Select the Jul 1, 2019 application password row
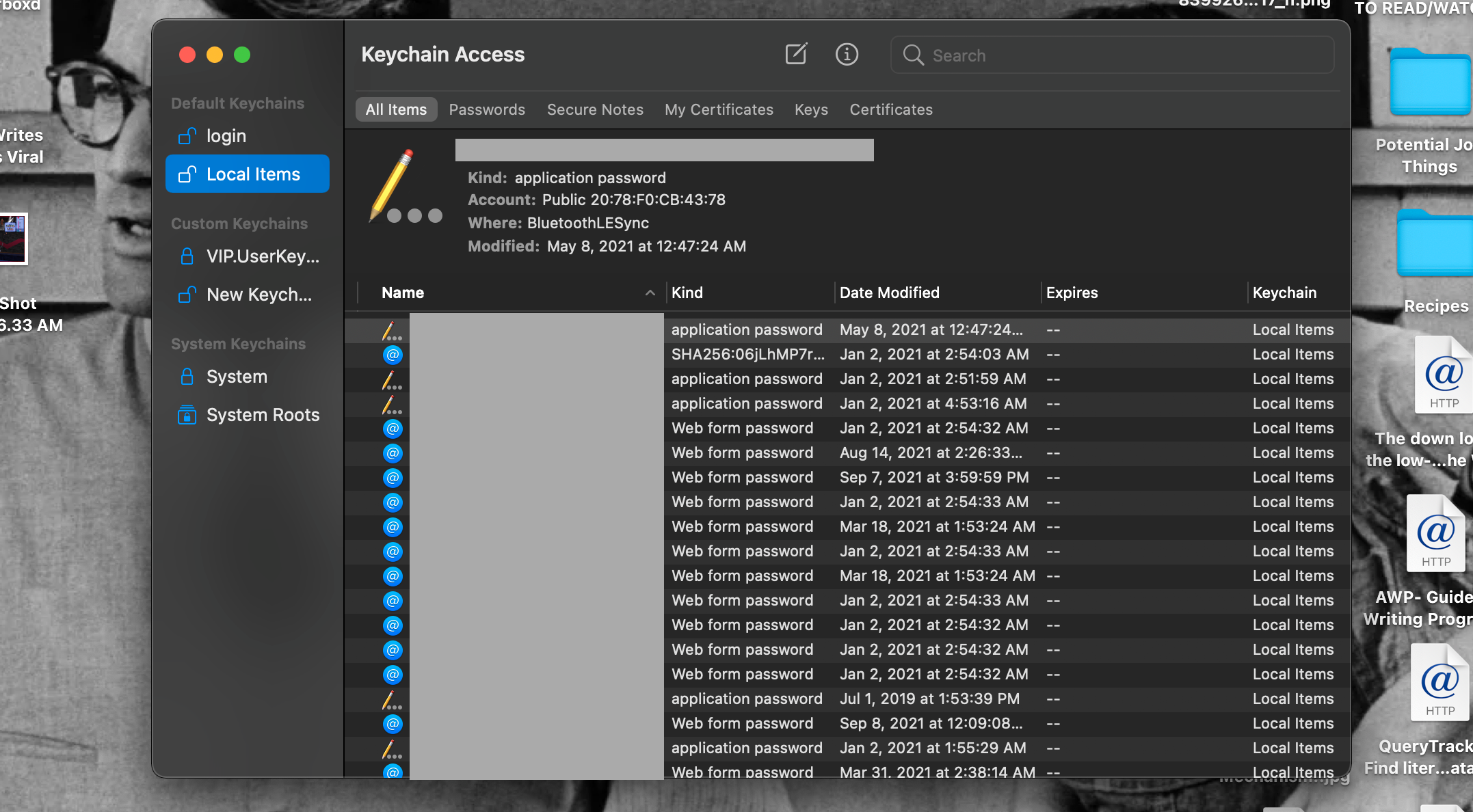Image resolution: width=1473 pixels, height=812 pixels. (929, 699)
